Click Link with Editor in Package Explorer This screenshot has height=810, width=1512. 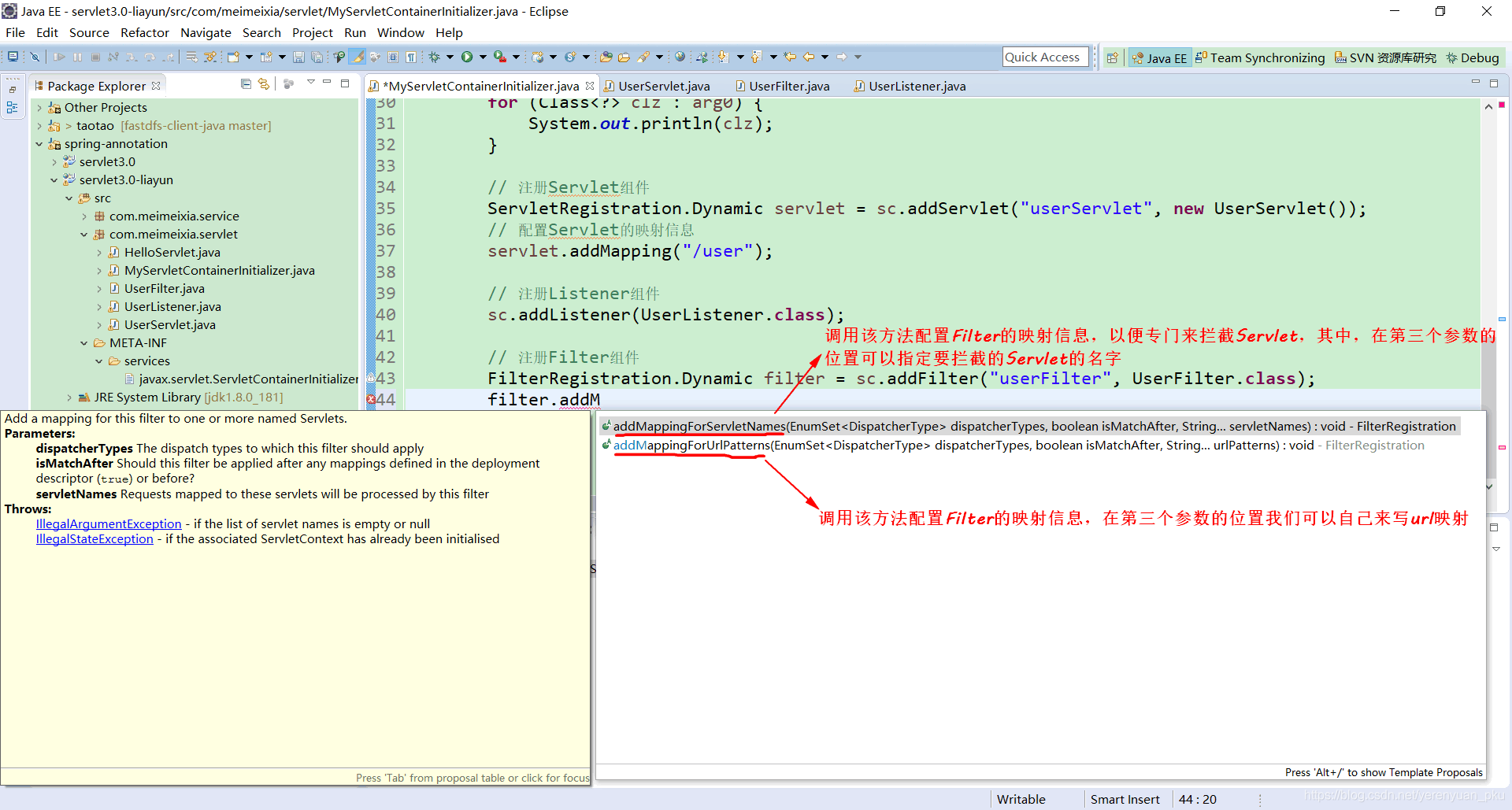263,84
